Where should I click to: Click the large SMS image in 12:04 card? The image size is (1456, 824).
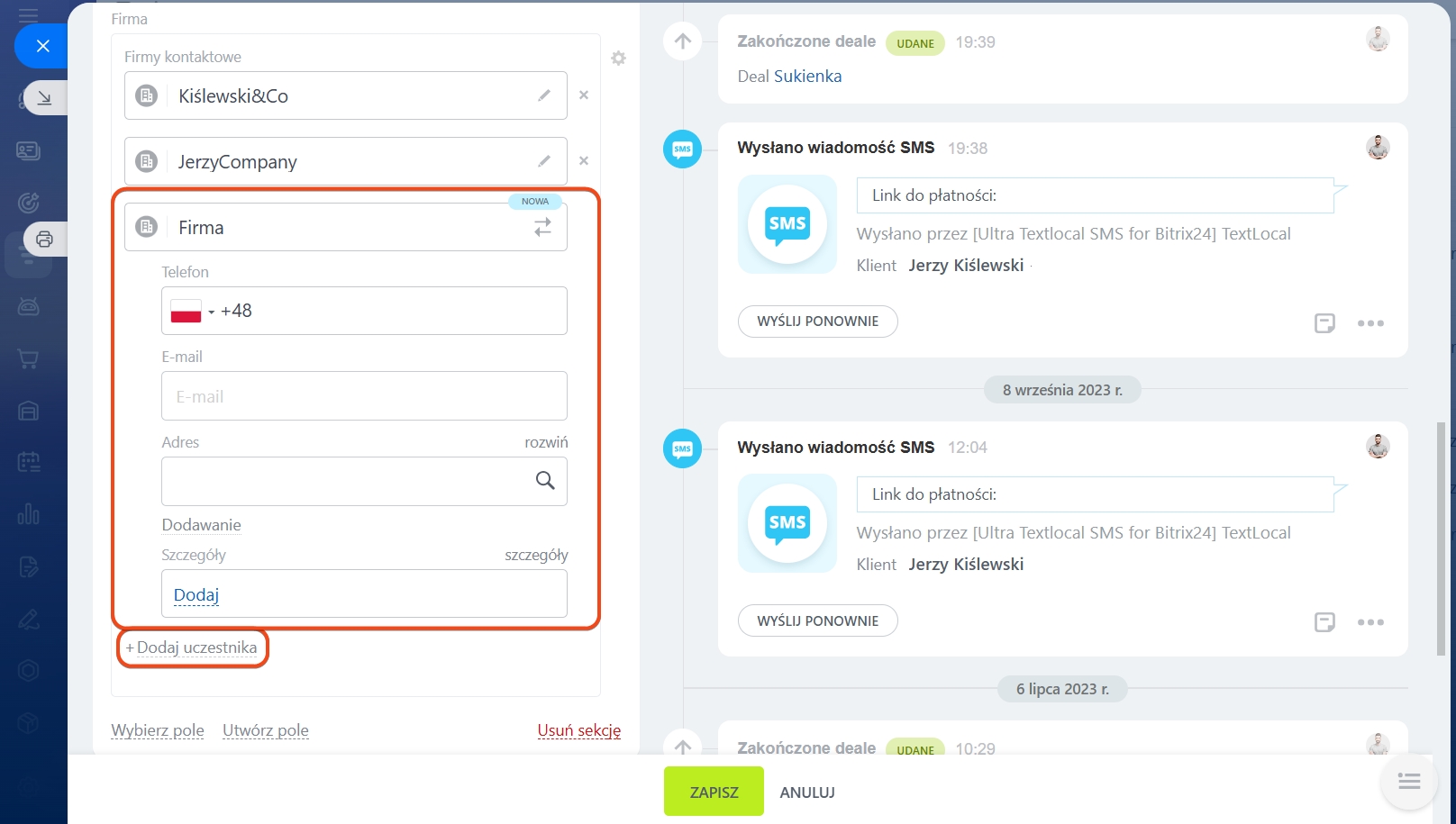787,523
